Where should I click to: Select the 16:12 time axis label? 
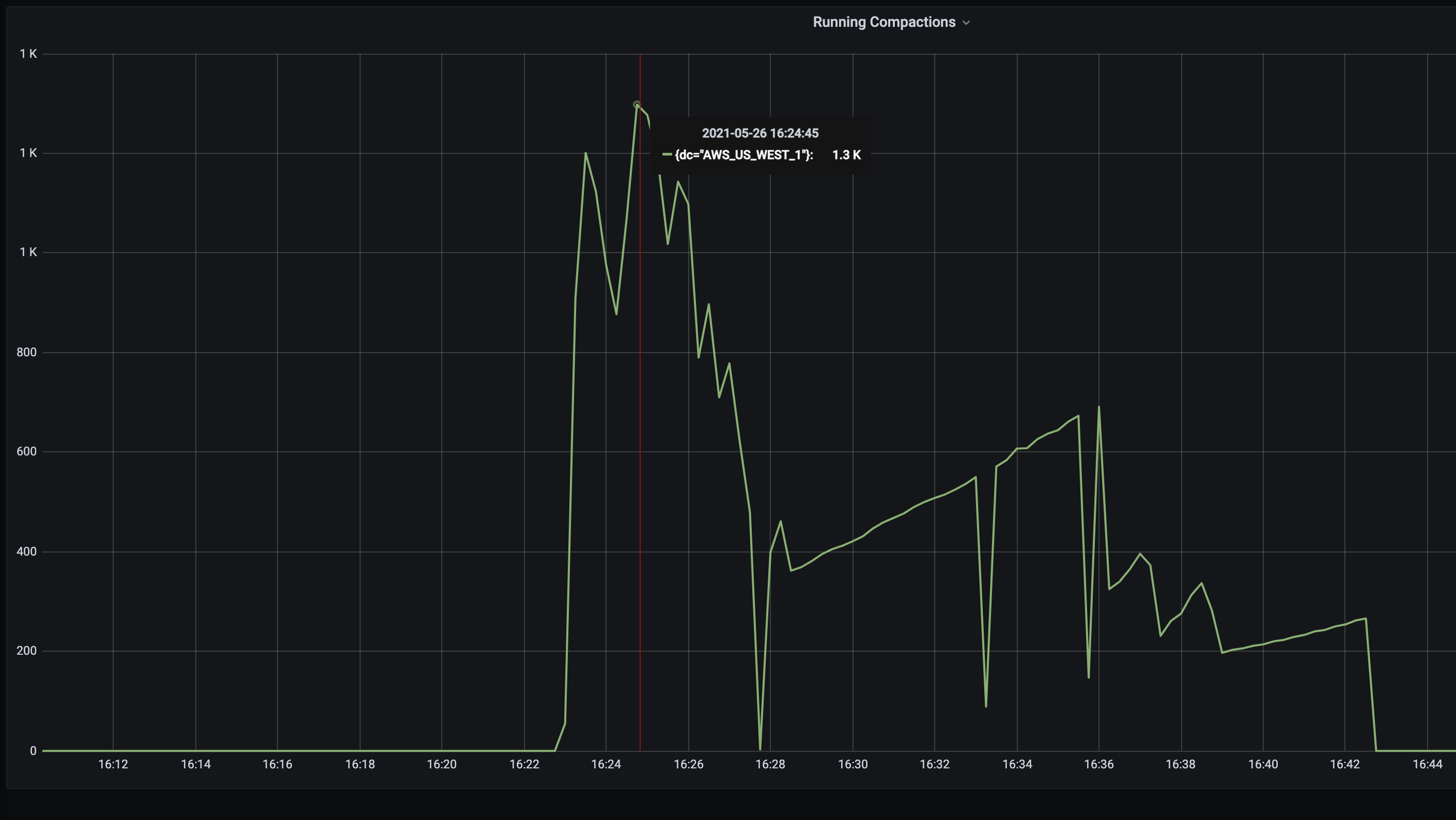click(113, 764)
